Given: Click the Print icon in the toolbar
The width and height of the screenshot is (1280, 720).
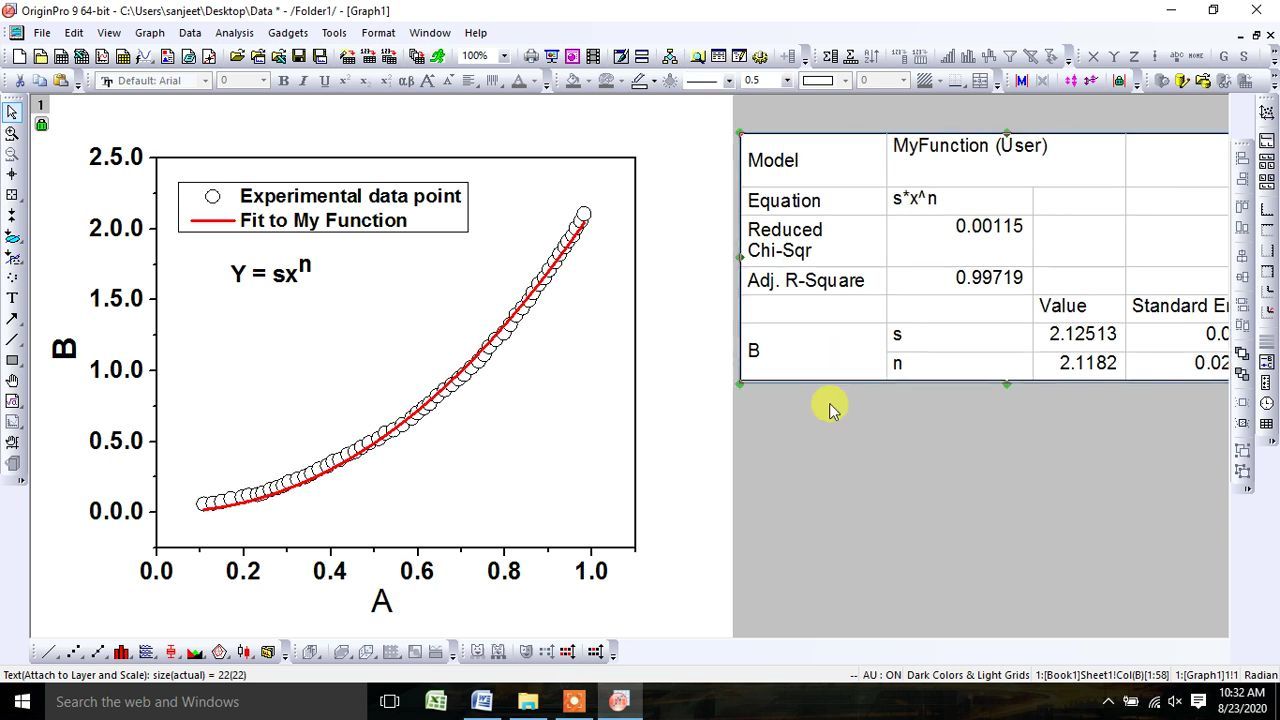Looking at the screenshot, I should 531,56.
